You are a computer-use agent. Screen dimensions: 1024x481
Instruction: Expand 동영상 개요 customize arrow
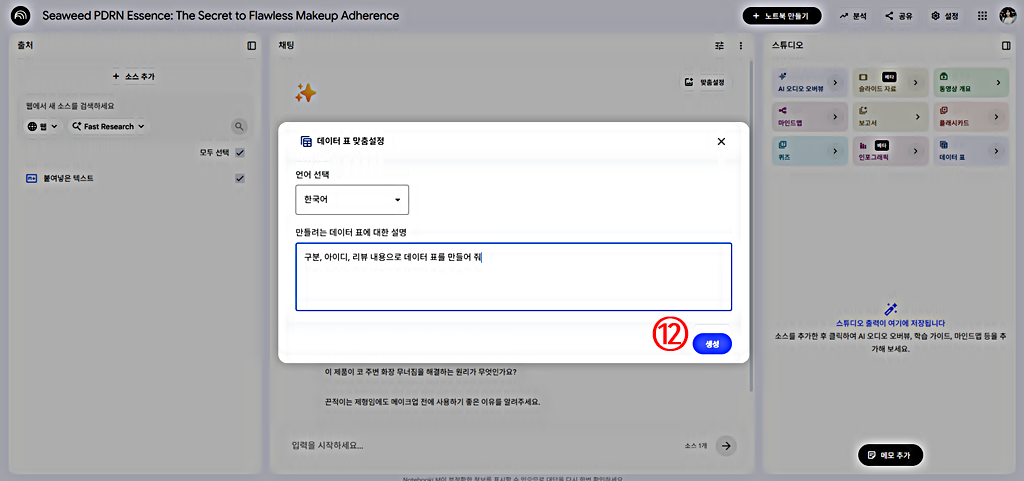click(x=997, y=83)
